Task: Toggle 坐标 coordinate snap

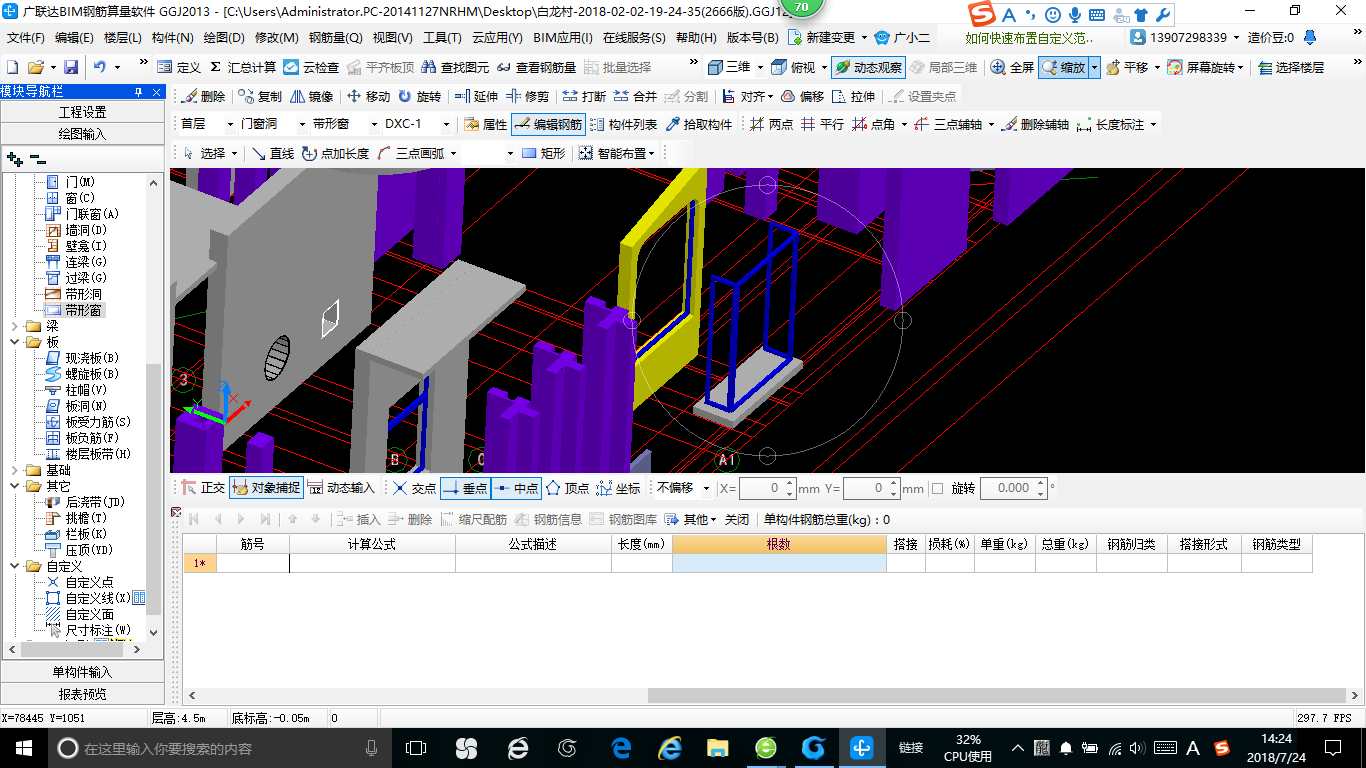Action: pos(618,488)
